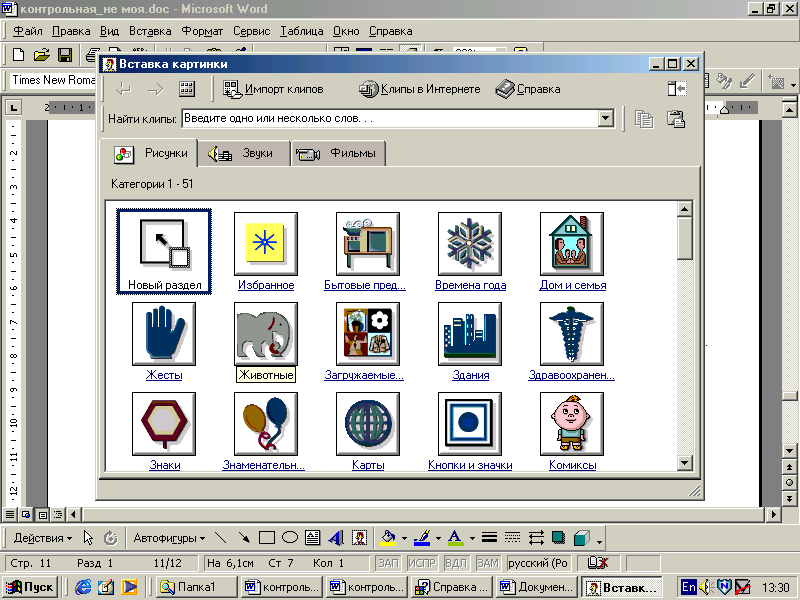Screen dimensions: 800x600
Task: Toggle the ЗАМ status bar indicator
Action: 488,563
